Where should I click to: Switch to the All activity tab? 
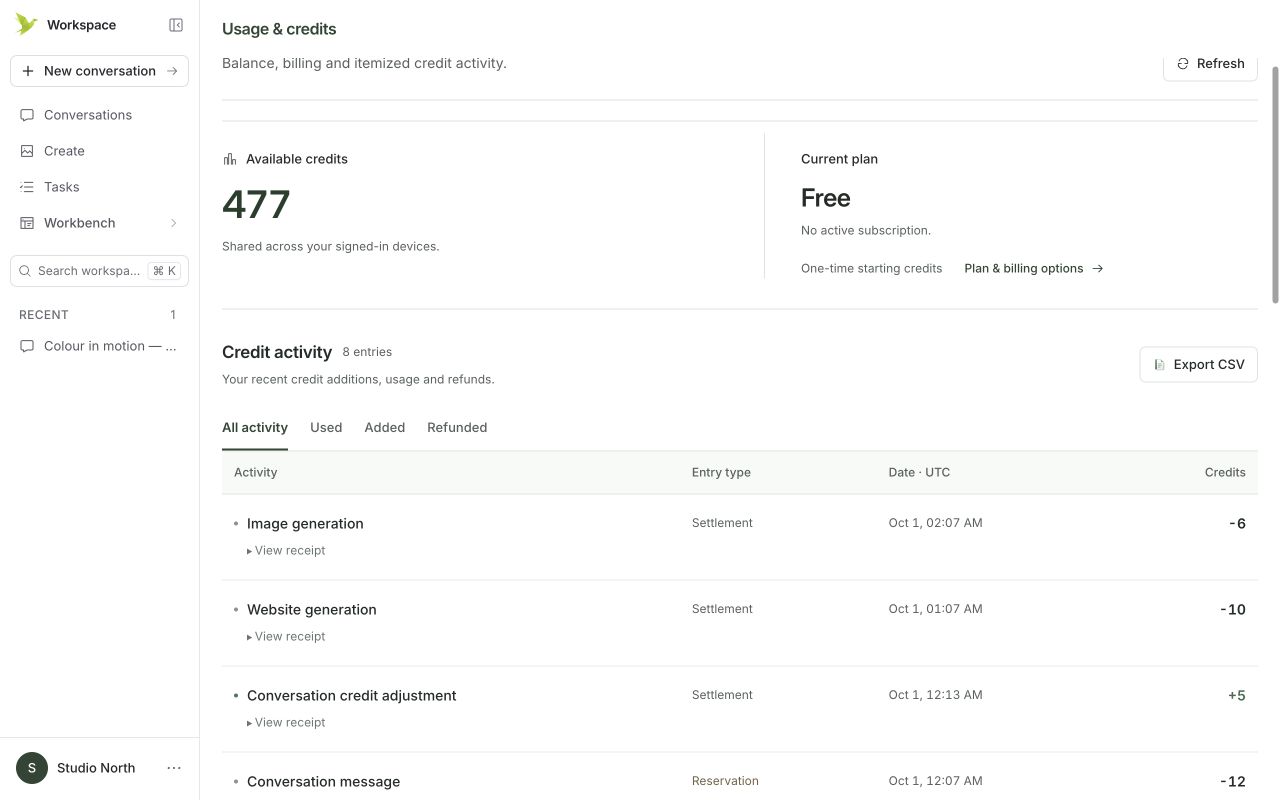point(255,427)
